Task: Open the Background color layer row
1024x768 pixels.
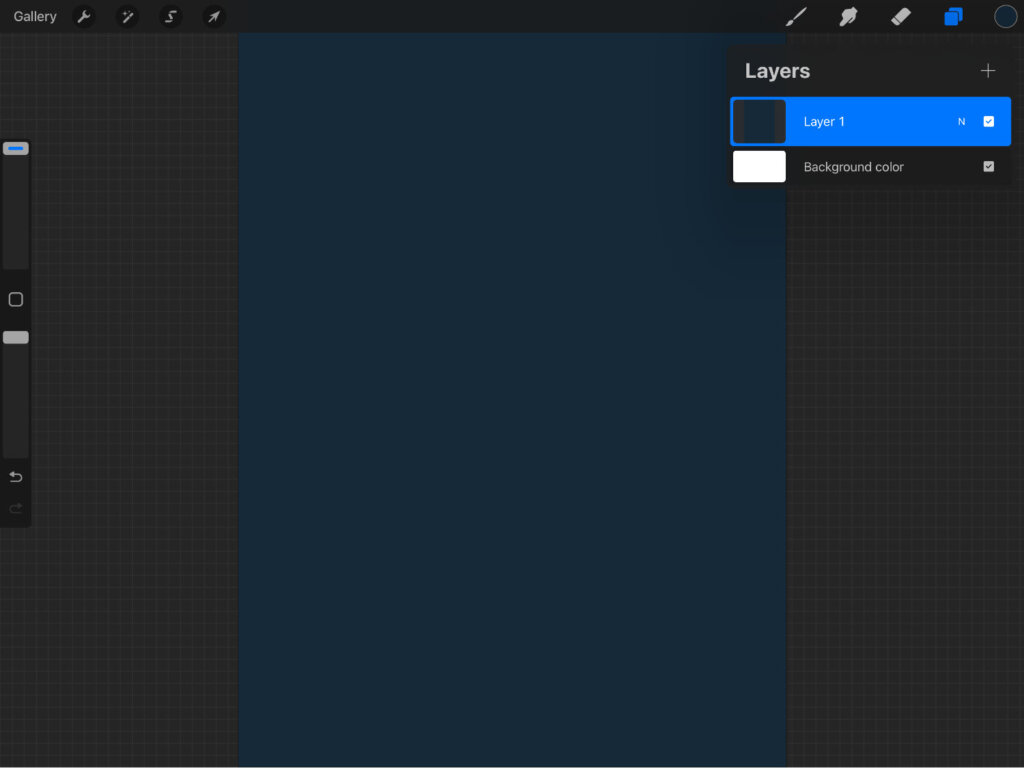Action: [870, 167]
